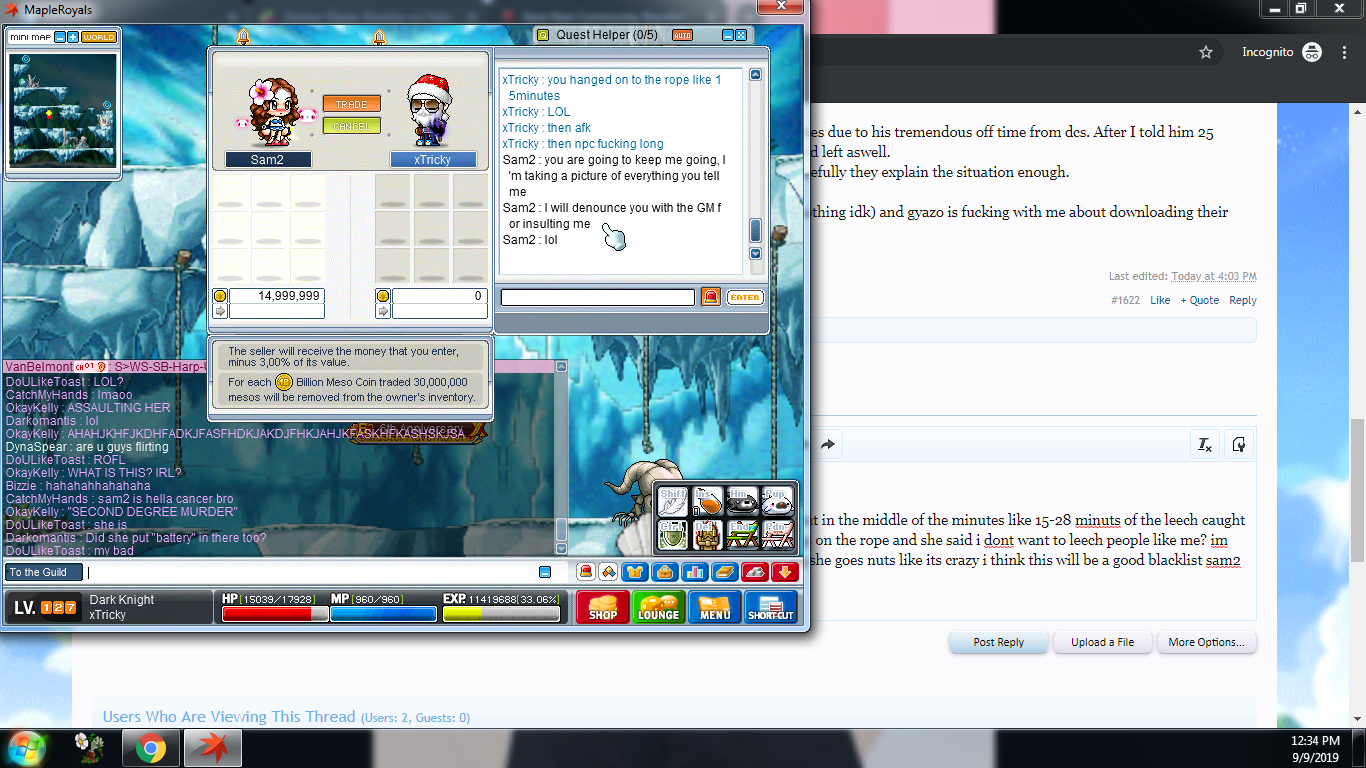Screen dimensions: 1366x768
Task: Click the trade chat message input field
Action: (x=597, y=297)
